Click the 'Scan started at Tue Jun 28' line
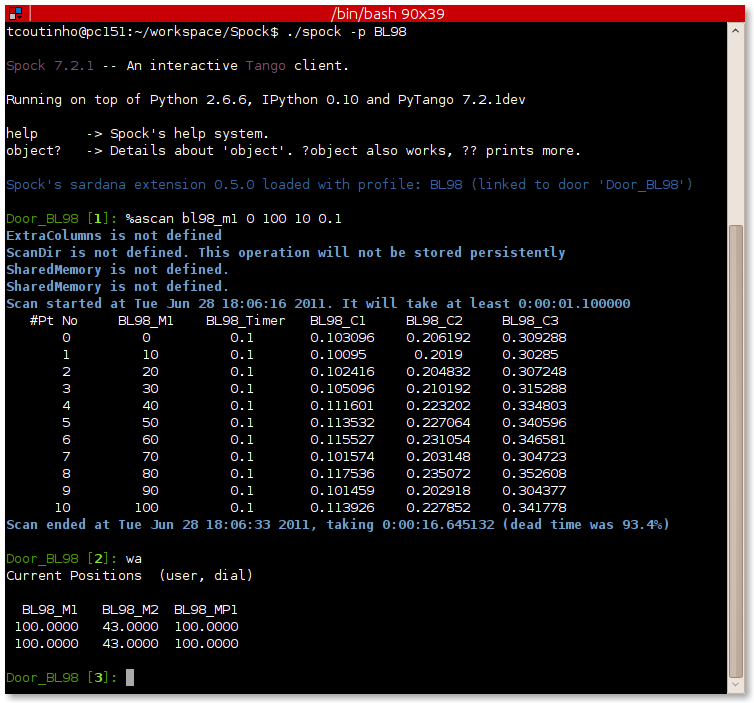Screen dimensions: 754x703 [x=318, y=303]
